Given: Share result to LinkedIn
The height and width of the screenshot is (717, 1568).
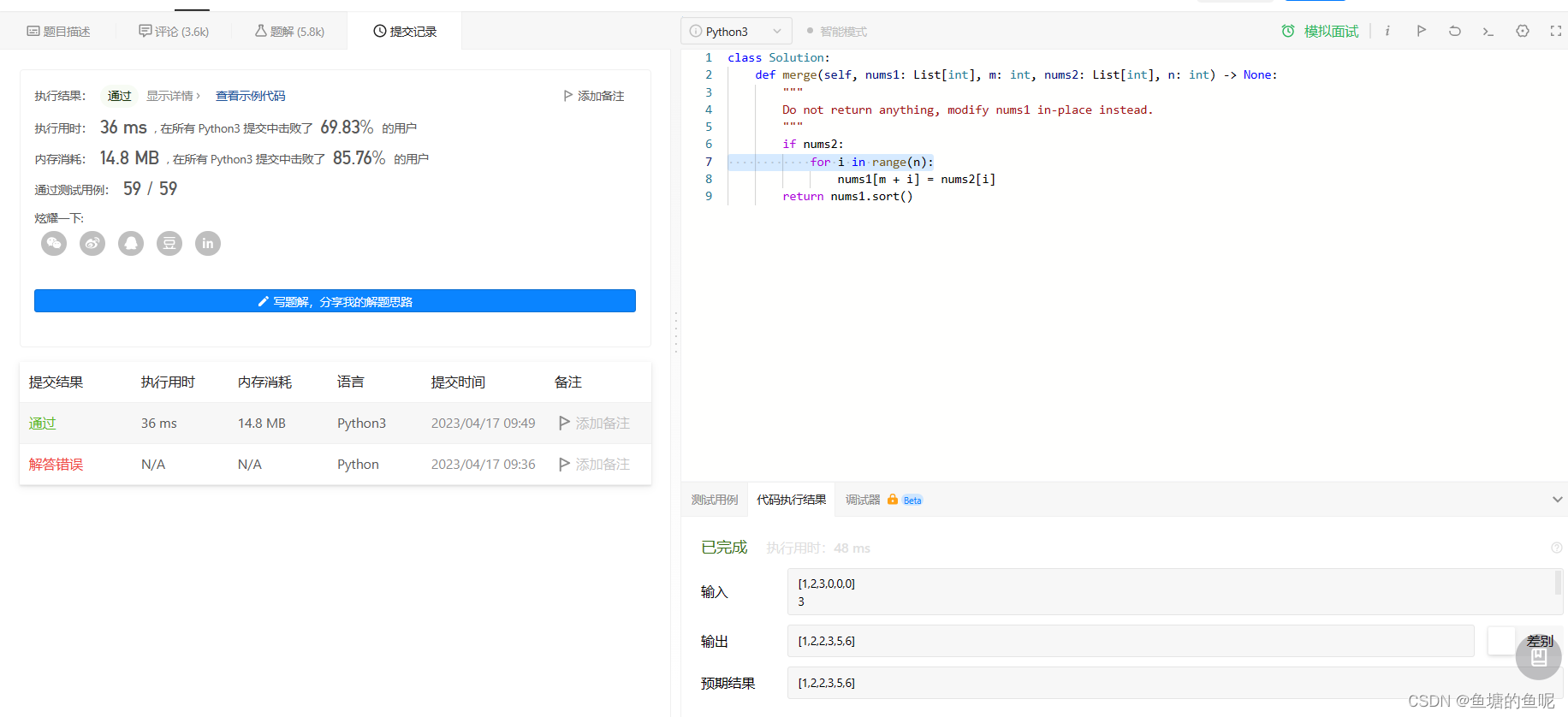Looking at the screenshot, I should pyautogui.click(x=208, y=244).
